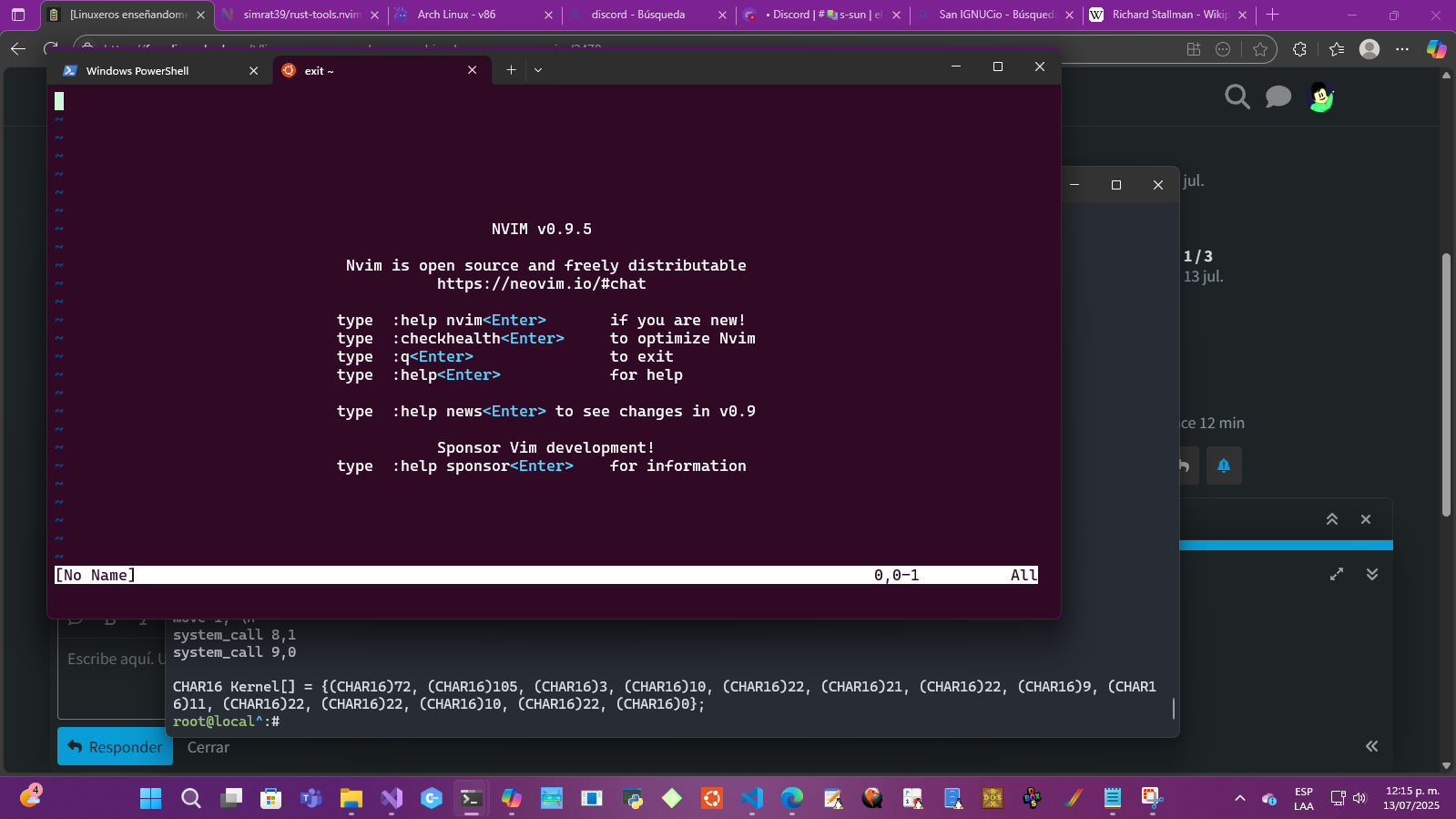Open Visual Studio Code from the taskbar
Screen dimensions: 1456x819
point(751,799)
